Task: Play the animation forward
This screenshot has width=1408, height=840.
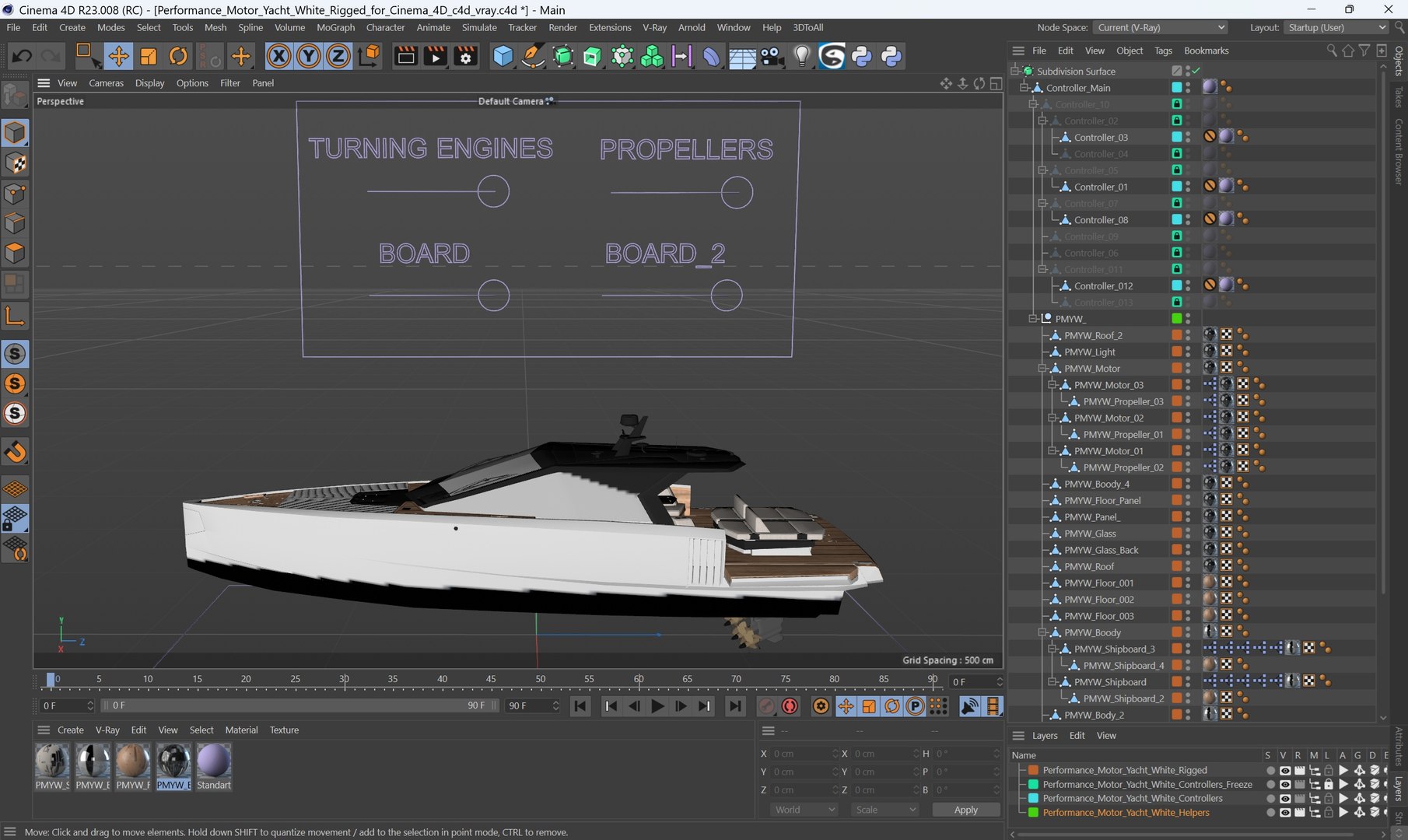Action: pyautogui.click(x=657, y=706)
